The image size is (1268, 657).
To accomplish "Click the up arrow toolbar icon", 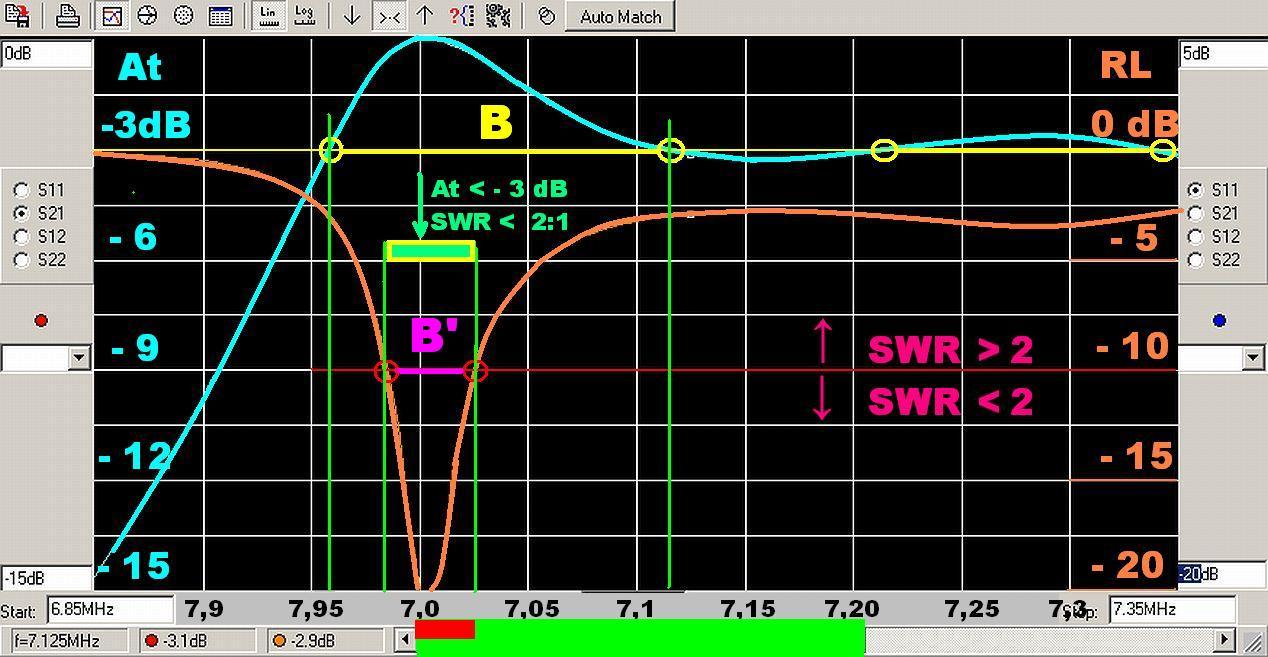I will pyautogui.click(x=425, y=16).
